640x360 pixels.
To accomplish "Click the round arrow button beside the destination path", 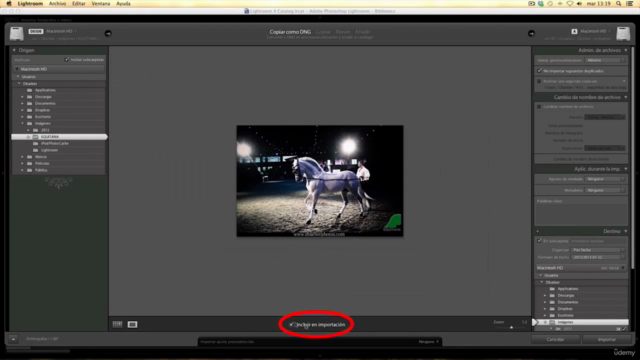I will (531, 33).
